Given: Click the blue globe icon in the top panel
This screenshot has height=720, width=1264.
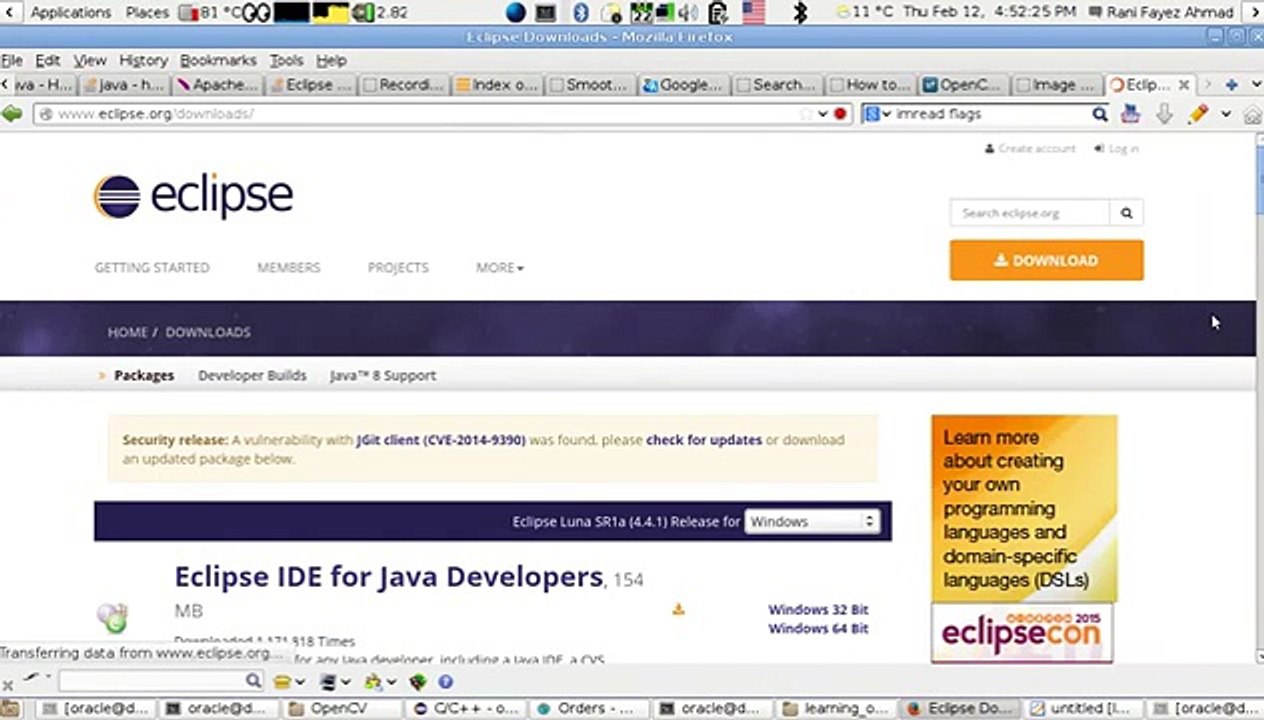Looking at the screenshot, I should pyautogui.click(x=516, y=12).
